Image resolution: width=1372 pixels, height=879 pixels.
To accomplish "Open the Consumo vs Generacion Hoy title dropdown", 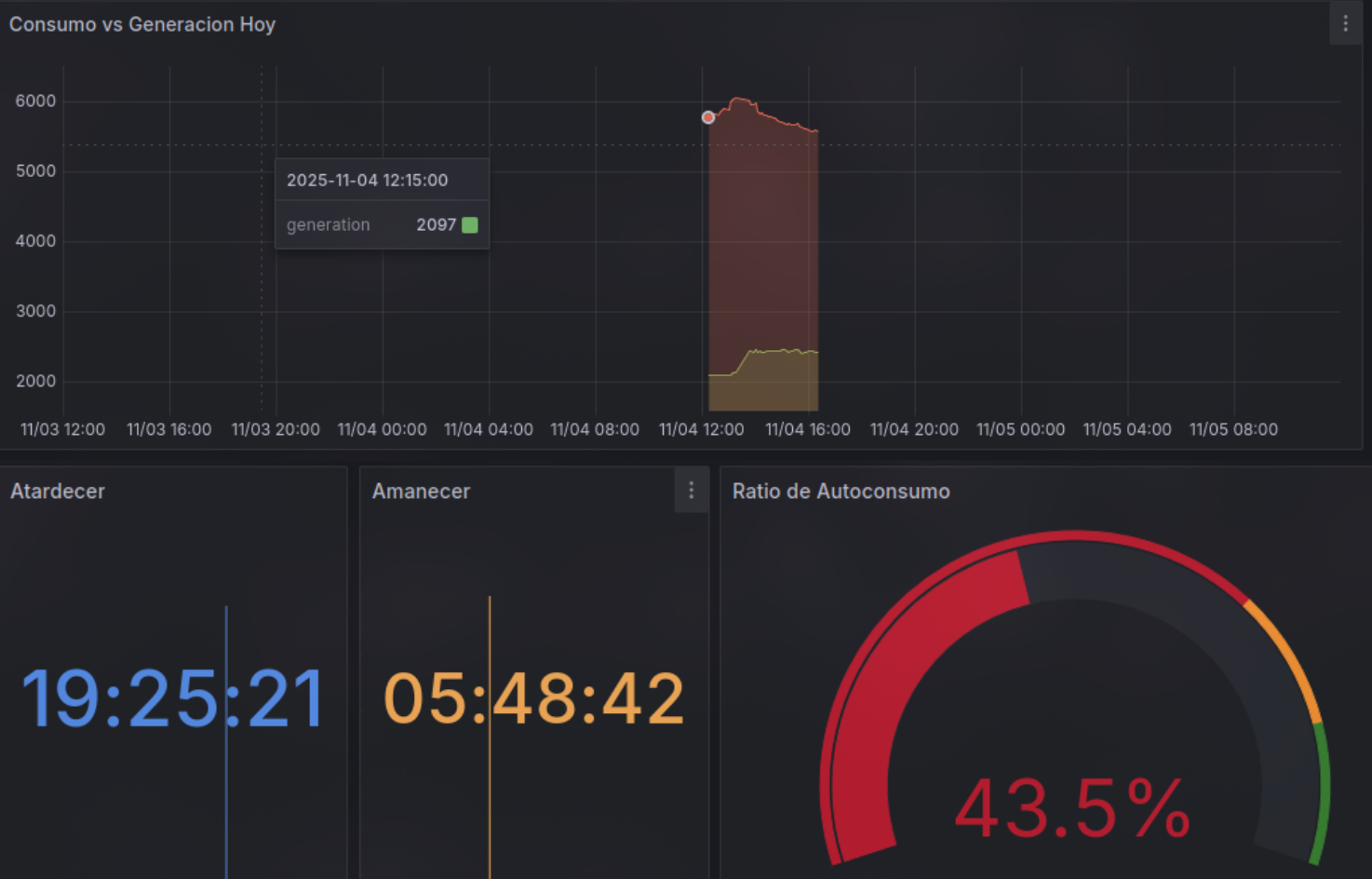I will coord(142,24).
